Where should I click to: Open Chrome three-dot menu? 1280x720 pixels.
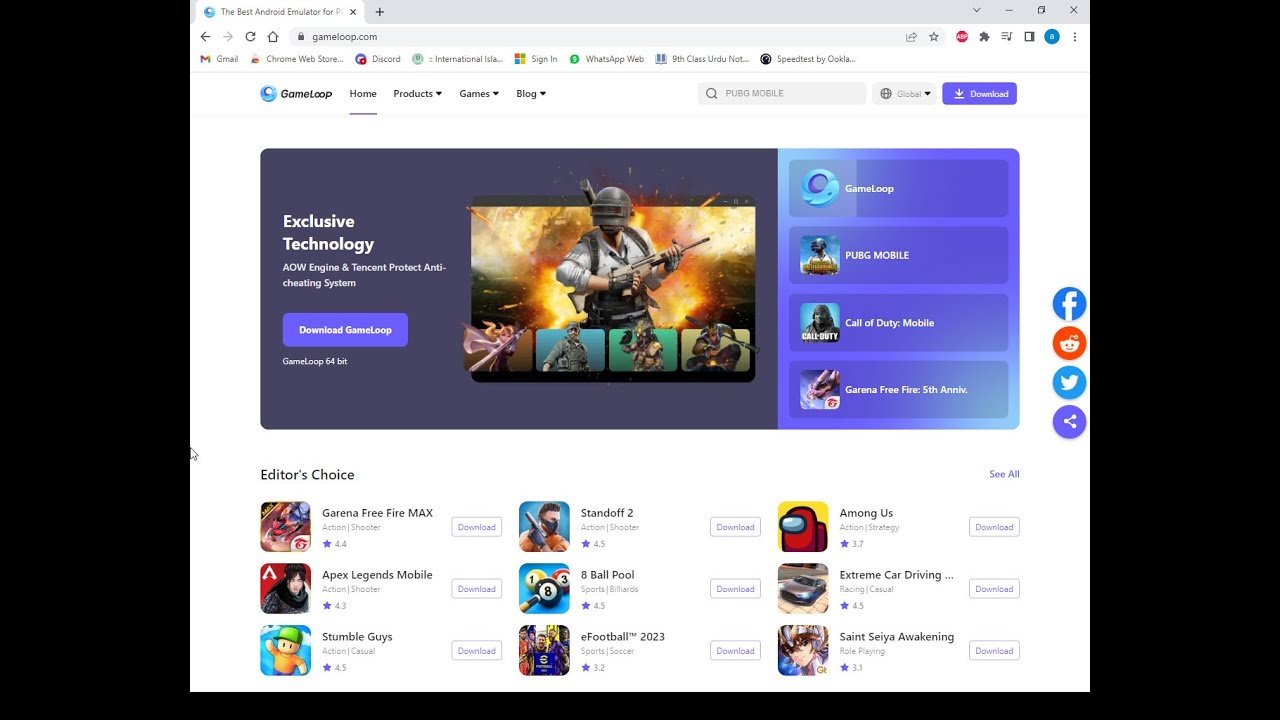coord(1075,37)
